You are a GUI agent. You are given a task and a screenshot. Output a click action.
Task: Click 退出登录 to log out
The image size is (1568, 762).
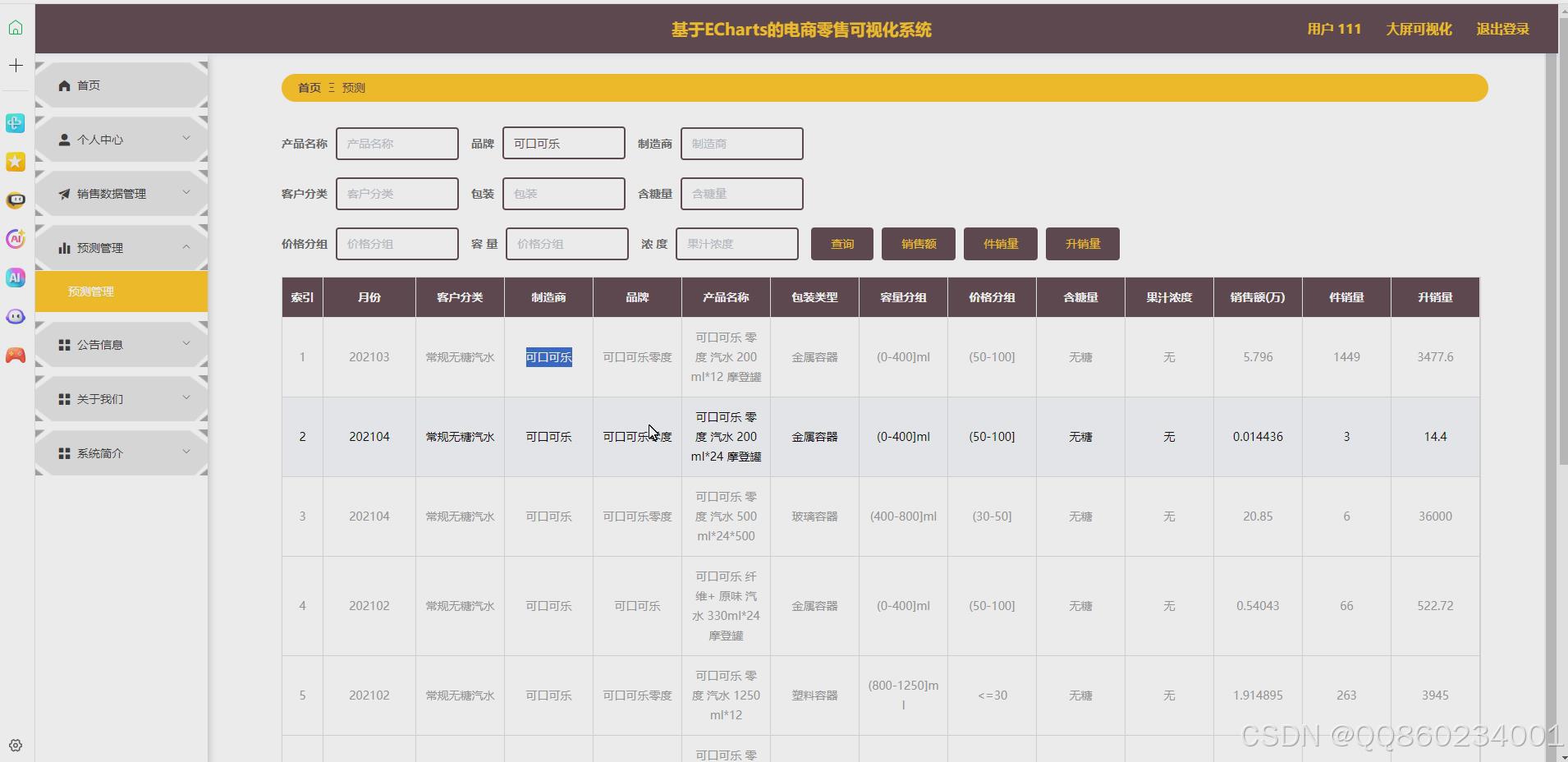pyautogui.click(x=1502, y=30)
